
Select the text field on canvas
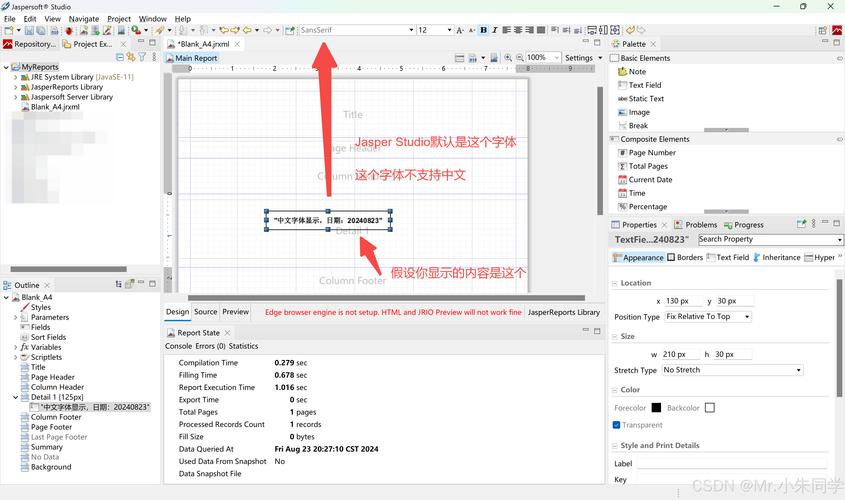[328, 220]
